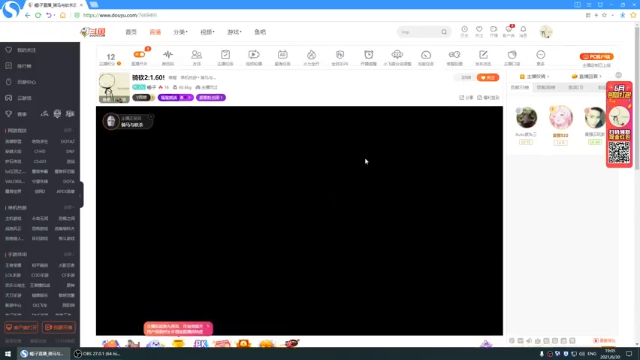Open the history clock icon in header

click(x=464, y=29)
